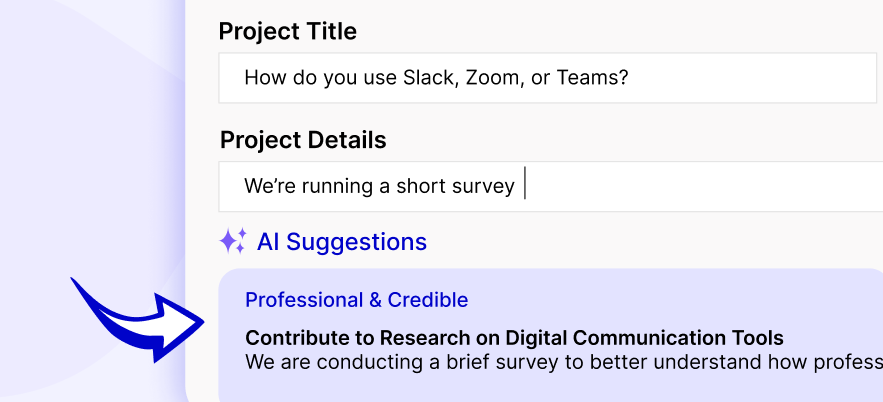Click the AI Suggestions sparkle icon
Image resolution: width=883 pixels, height=402 pixels.
[x=233, y=241]
